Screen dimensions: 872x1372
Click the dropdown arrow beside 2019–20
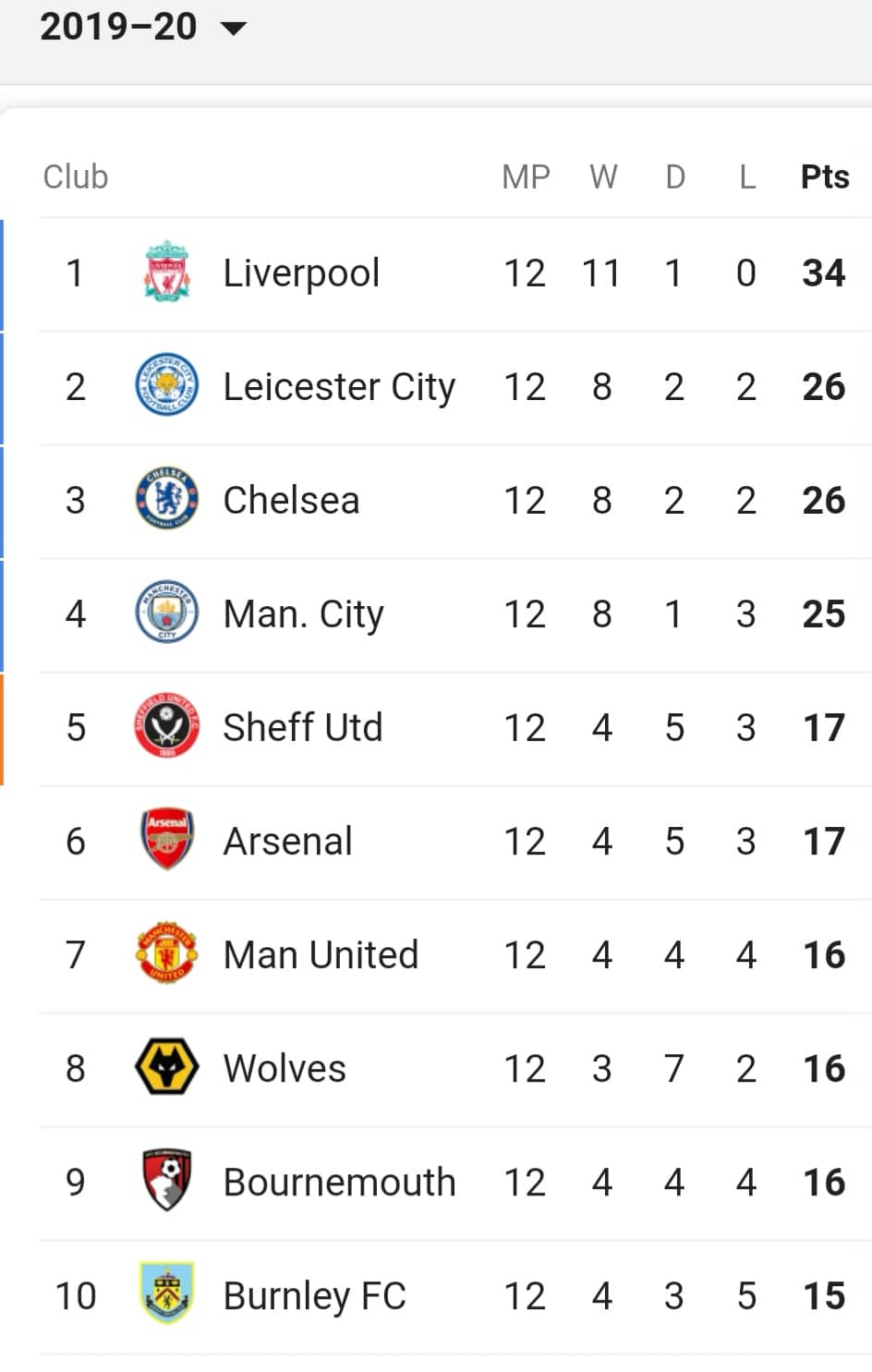tap(234, 29)
